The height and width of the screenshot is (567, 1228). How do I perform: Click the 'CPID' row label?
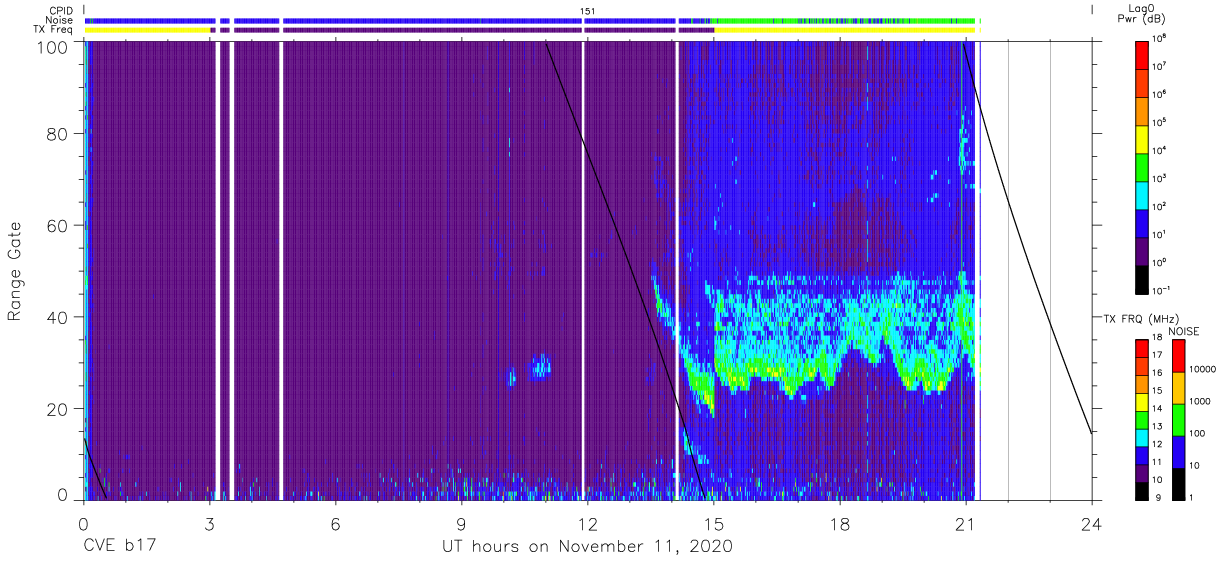point(62,10)
